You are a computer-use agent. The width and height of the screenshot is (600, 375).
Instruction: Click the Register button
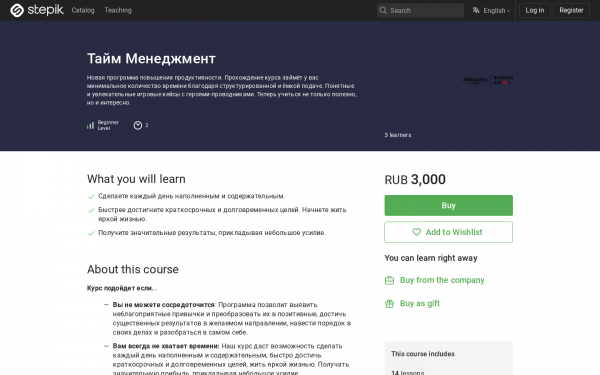pyautogui.click(x=571, y=10)
